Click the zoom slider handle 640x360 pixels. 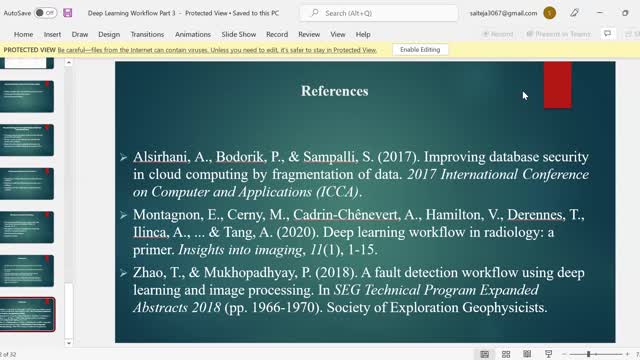tap(589, 354)
